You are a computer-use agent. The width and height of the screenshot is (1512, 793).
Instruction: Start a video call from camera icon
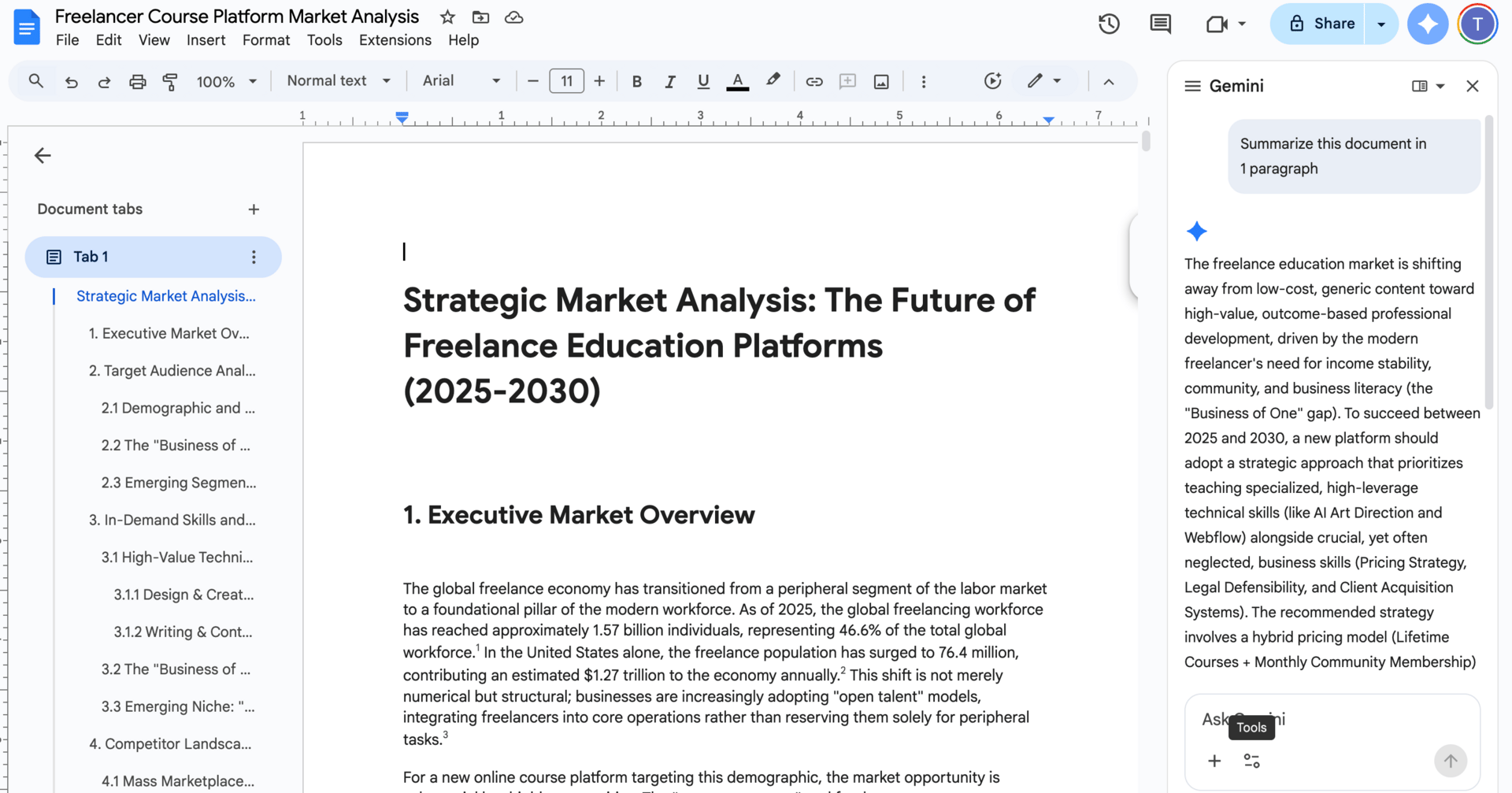tap(1217, 24)
